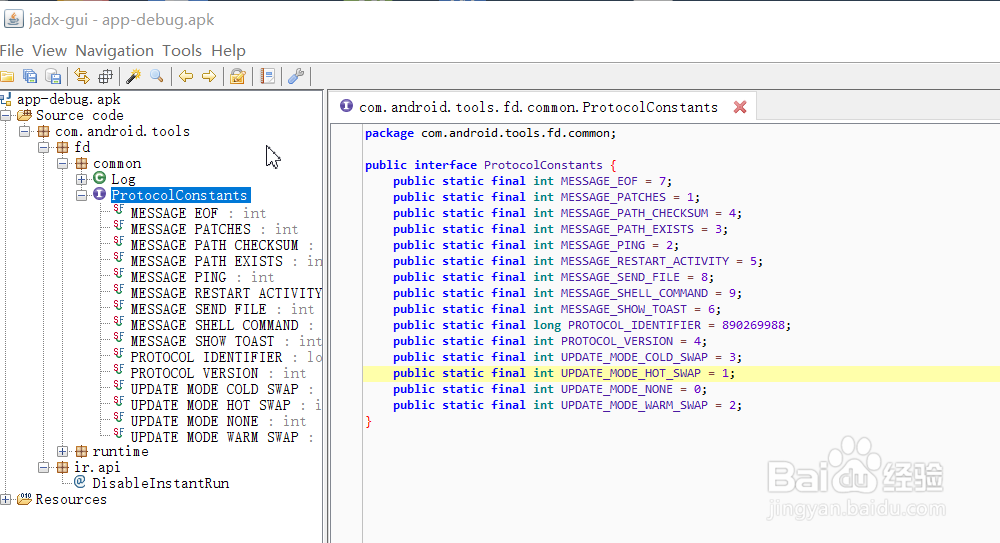Click the package declaration line in code

490,133
